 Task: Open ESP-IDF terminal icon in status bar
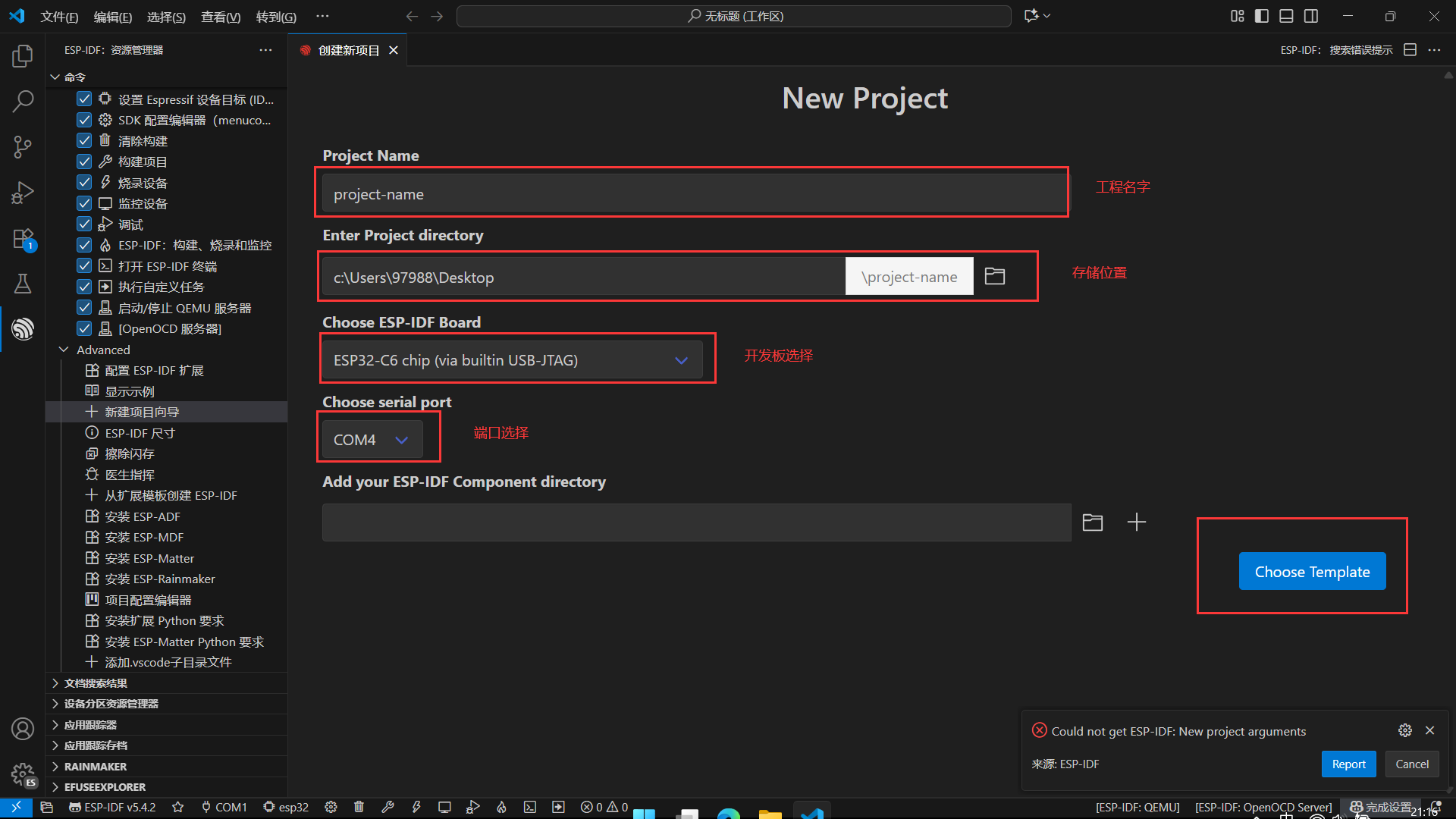click(x=530, y=807)
